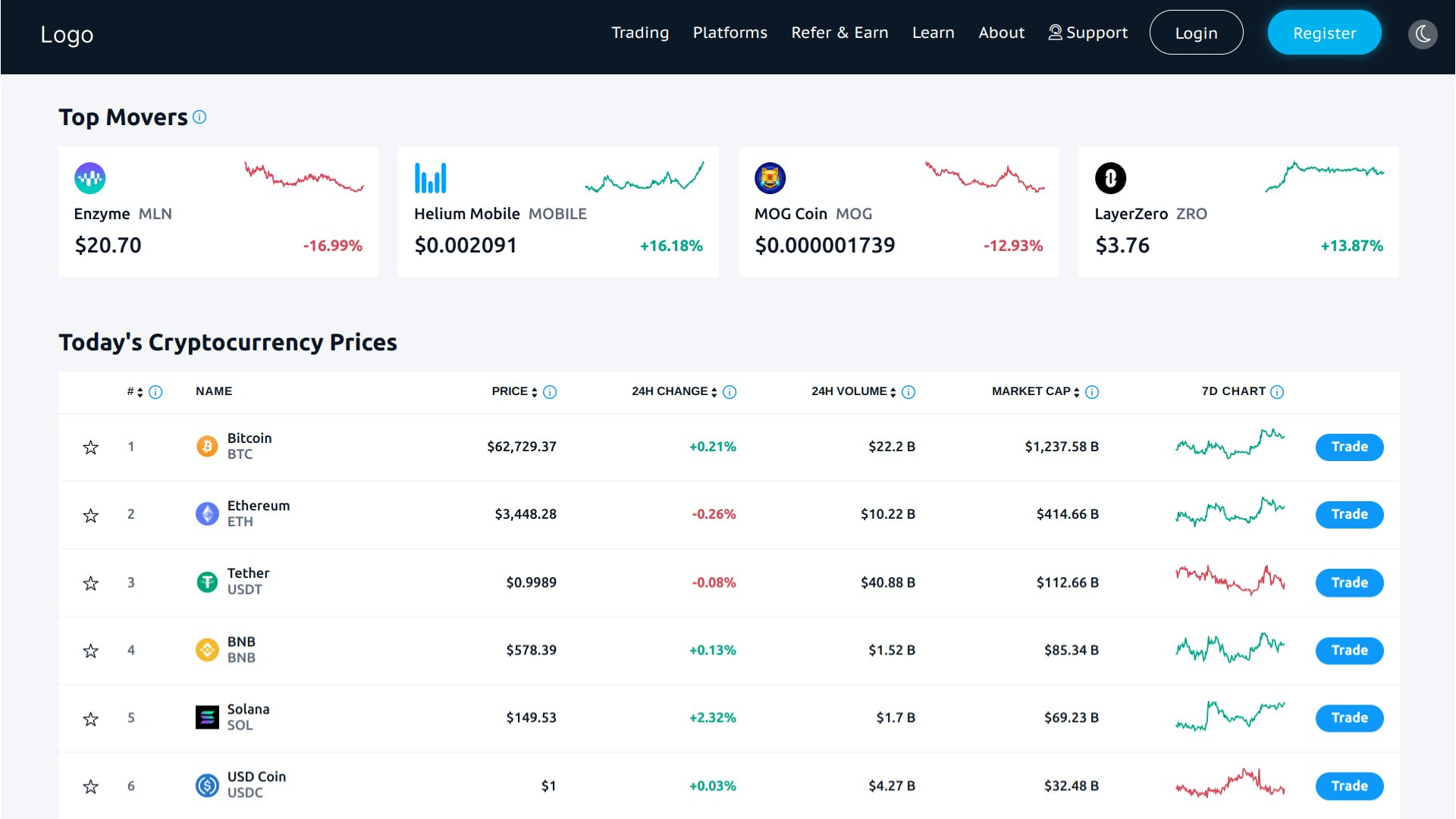The width and height of the screenshot is (1456, 819).
Task: Star USD Coin as a favorite
Action: pos(90,786)
